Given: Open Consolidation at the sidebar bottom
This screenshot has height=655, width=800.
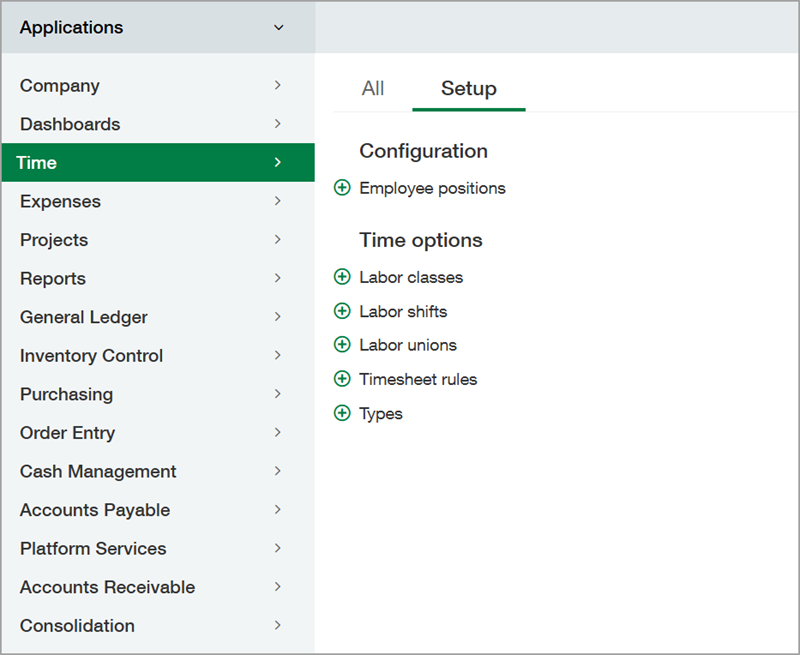Looking at the screenshot, I should point(77,626).
